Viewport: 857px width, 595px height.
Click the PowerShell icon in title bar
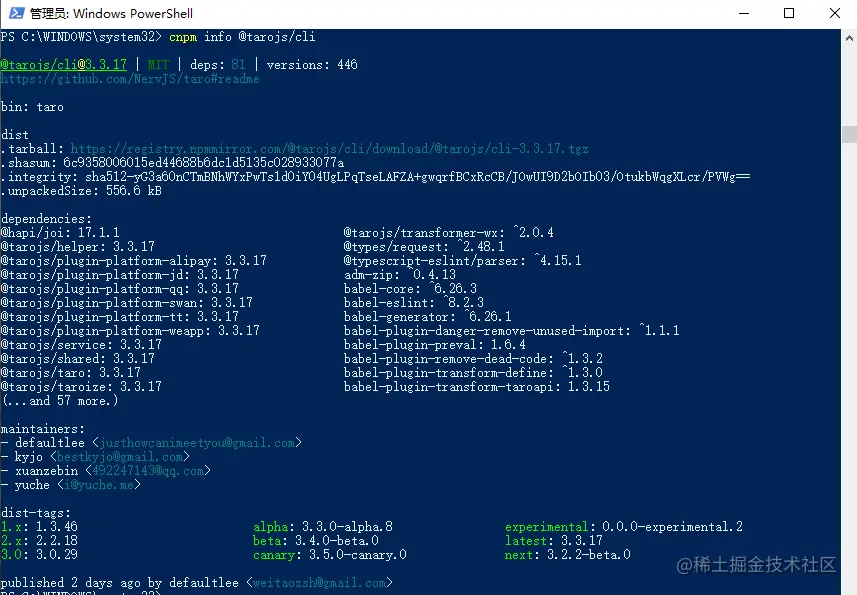click(15, 13)
